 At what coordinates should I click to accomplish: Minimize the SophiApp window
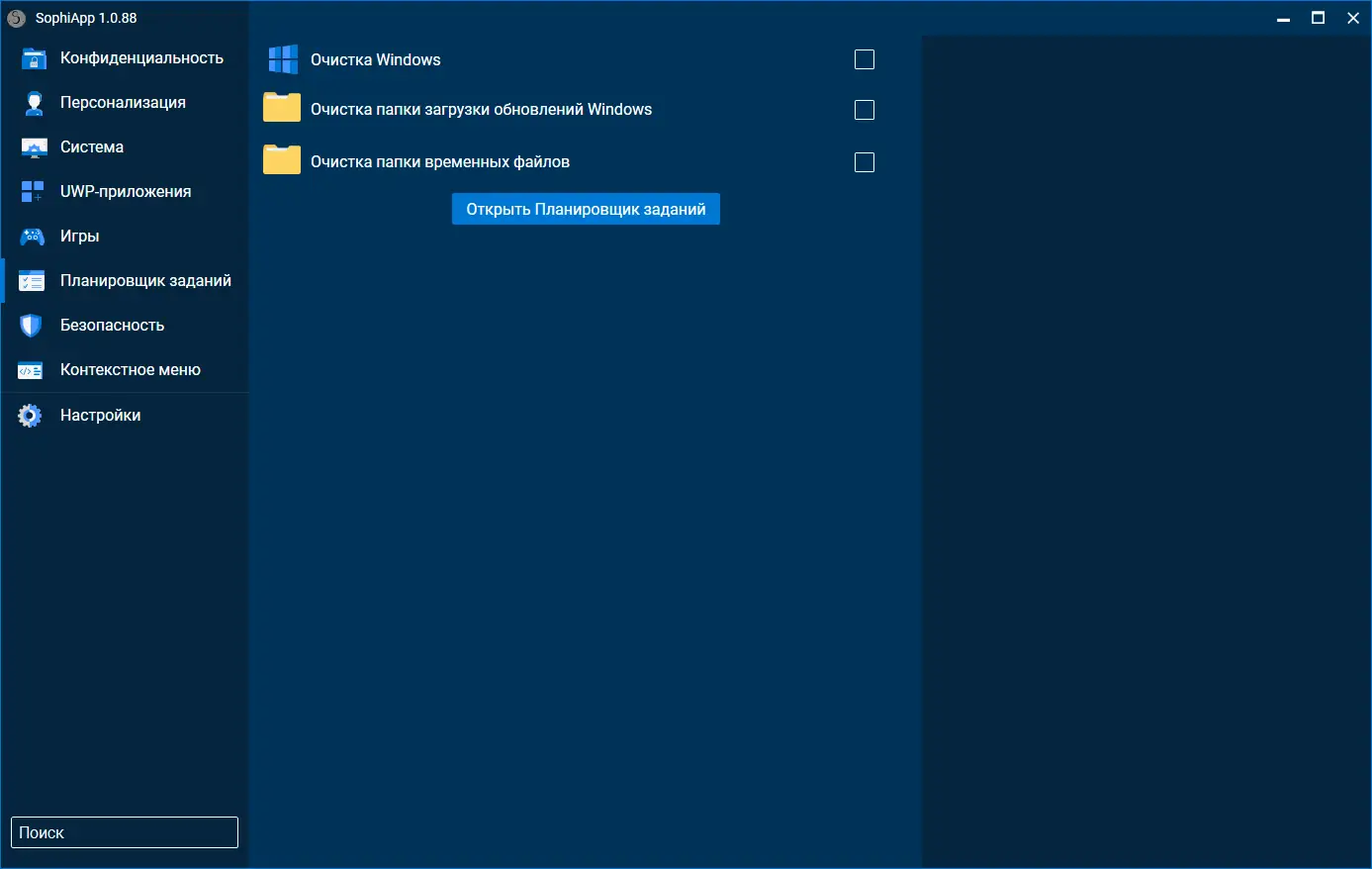(1284, 18)
